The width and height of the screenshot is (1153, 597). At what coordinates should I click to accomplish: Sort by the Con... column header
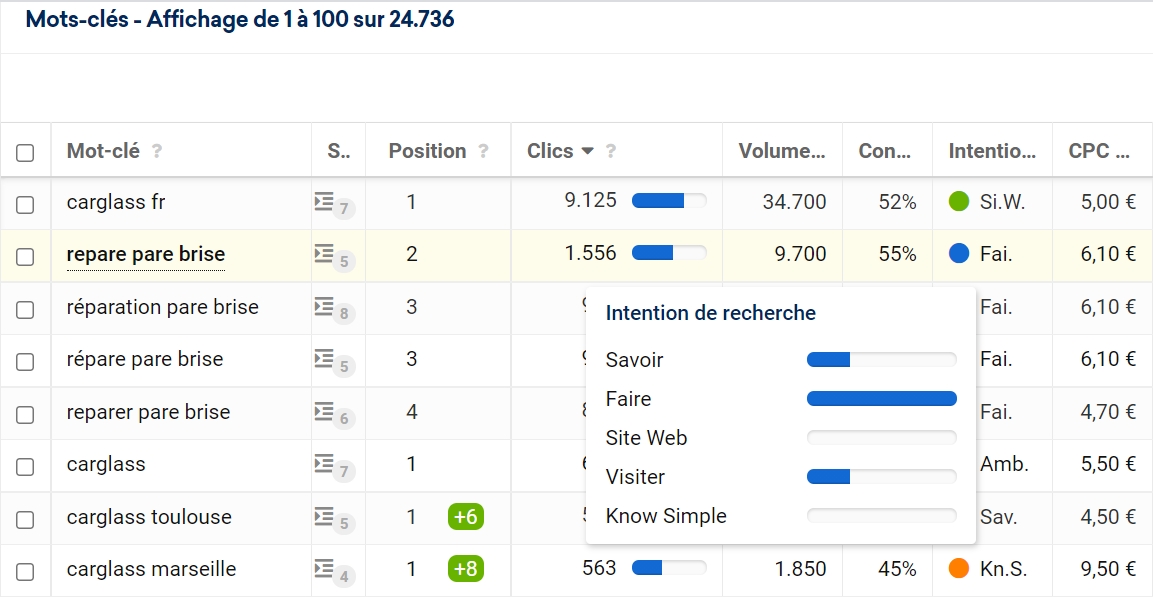[x=885, y=151]
